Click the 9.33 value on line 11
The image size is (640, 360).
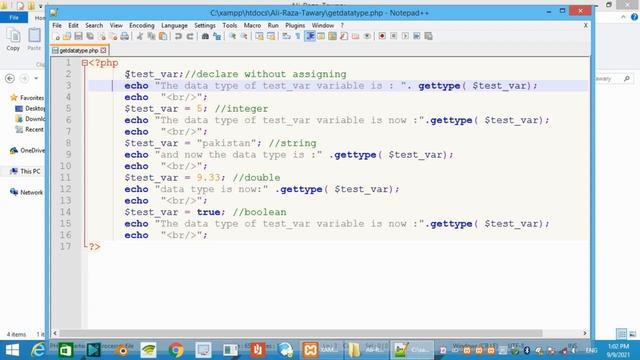tap(208, 178)
